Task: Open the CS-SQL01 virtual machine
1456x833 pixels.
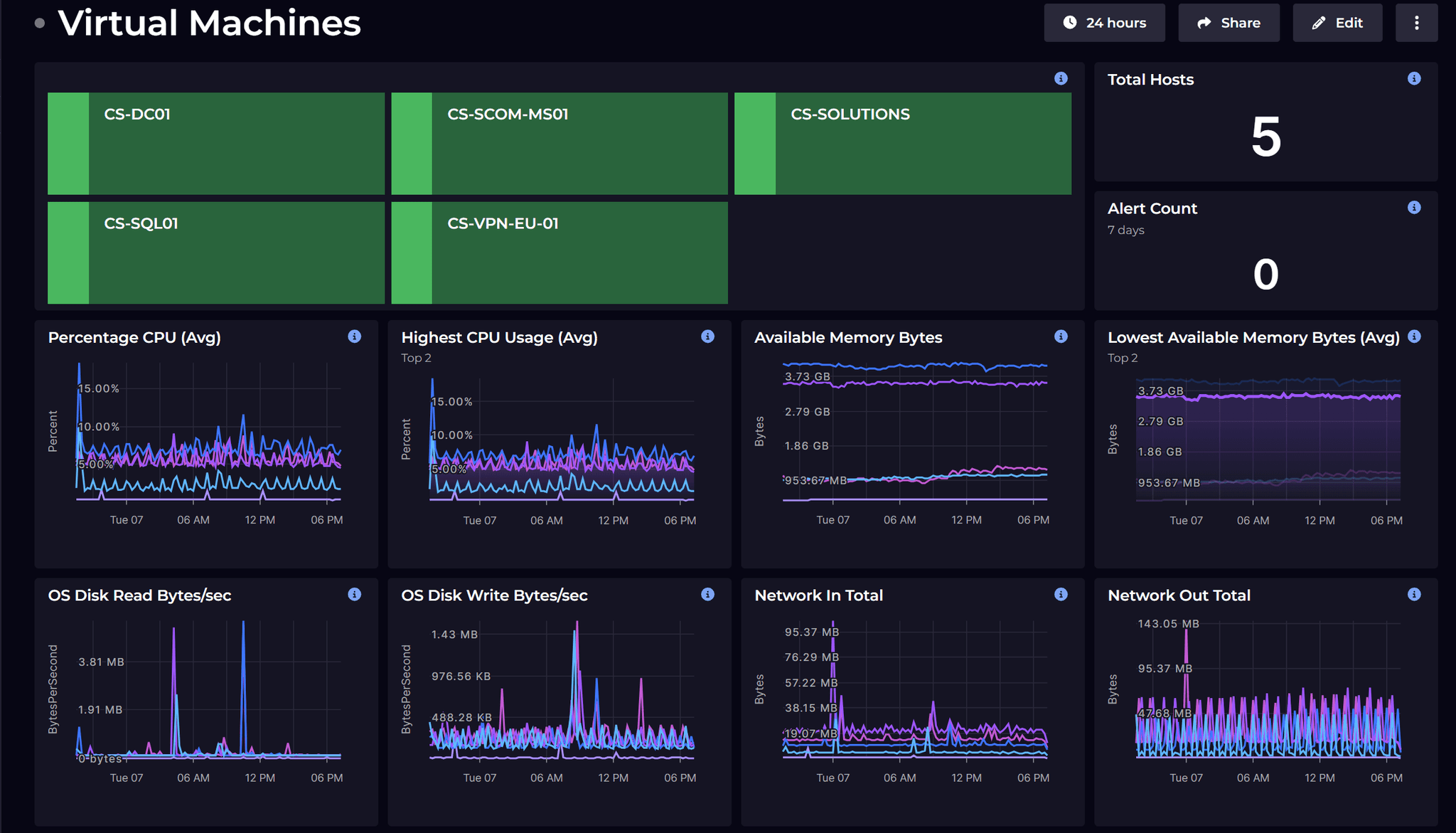Action: click(215, 253)
